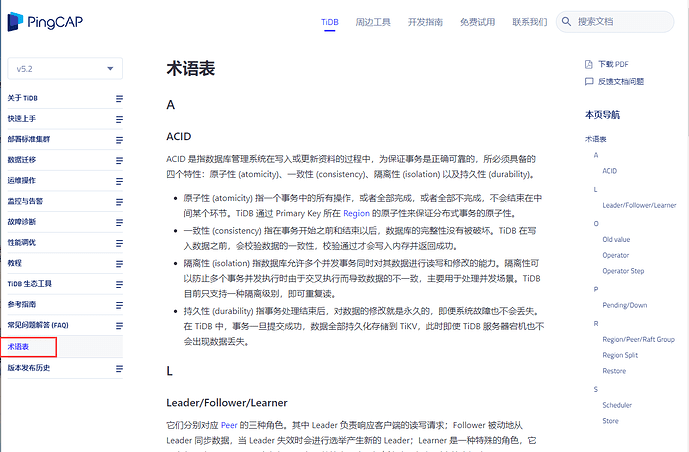Open the 故障诊断 sidebar item
This screenshot has width=689, height=452.
click(22, 222)
